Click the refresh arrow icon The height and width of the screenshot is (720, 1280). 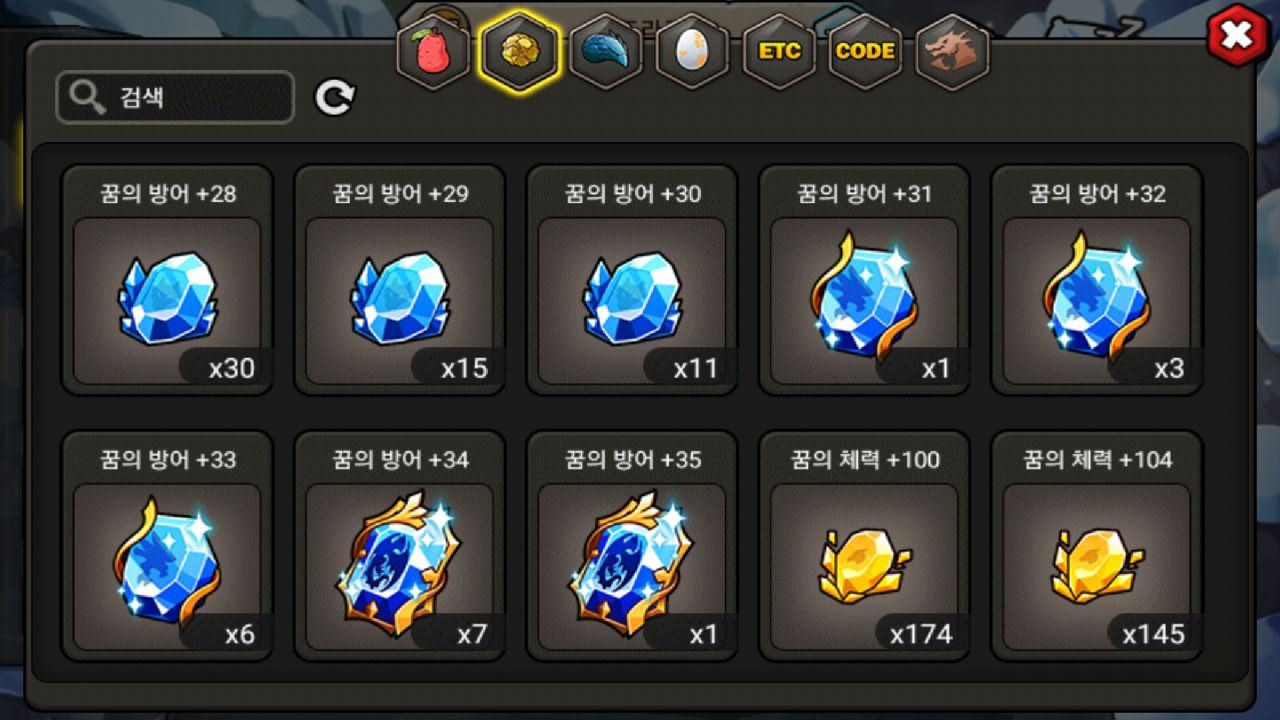(335, 97)
